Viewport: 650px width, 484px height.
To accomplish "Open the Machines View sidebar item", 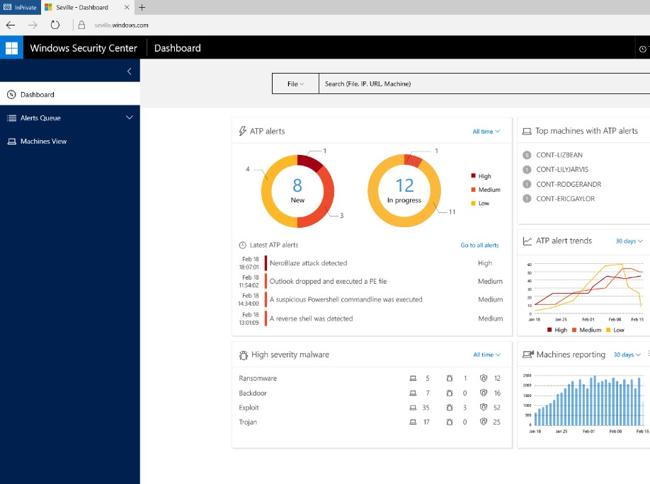I will point(70,141).
